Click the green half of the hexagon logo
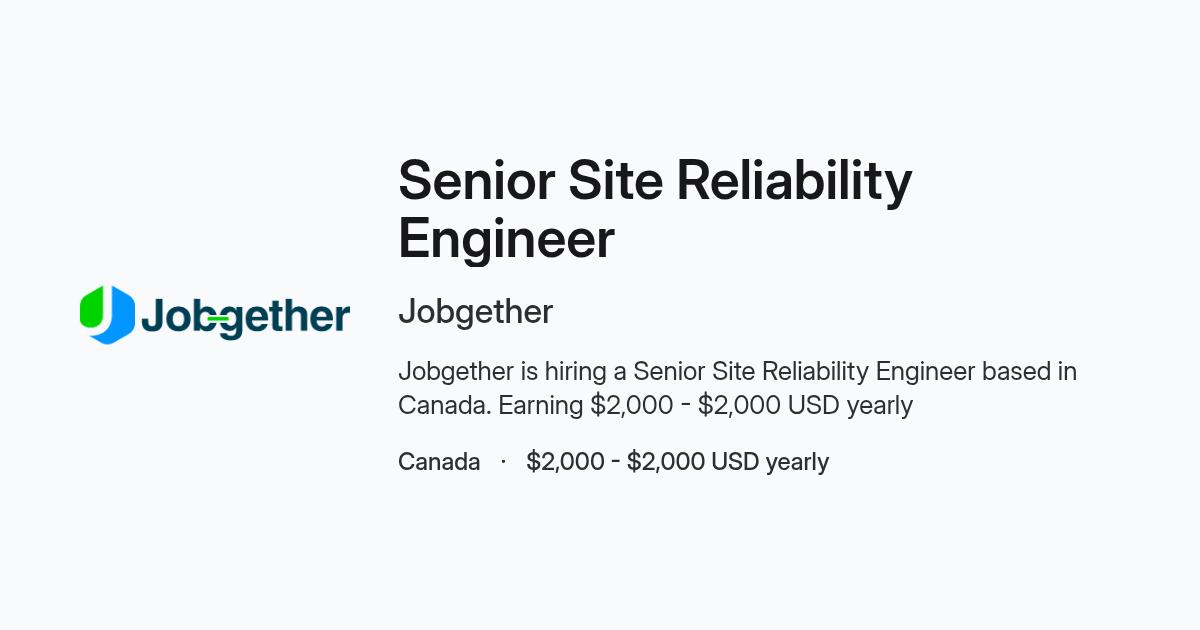 91,308
